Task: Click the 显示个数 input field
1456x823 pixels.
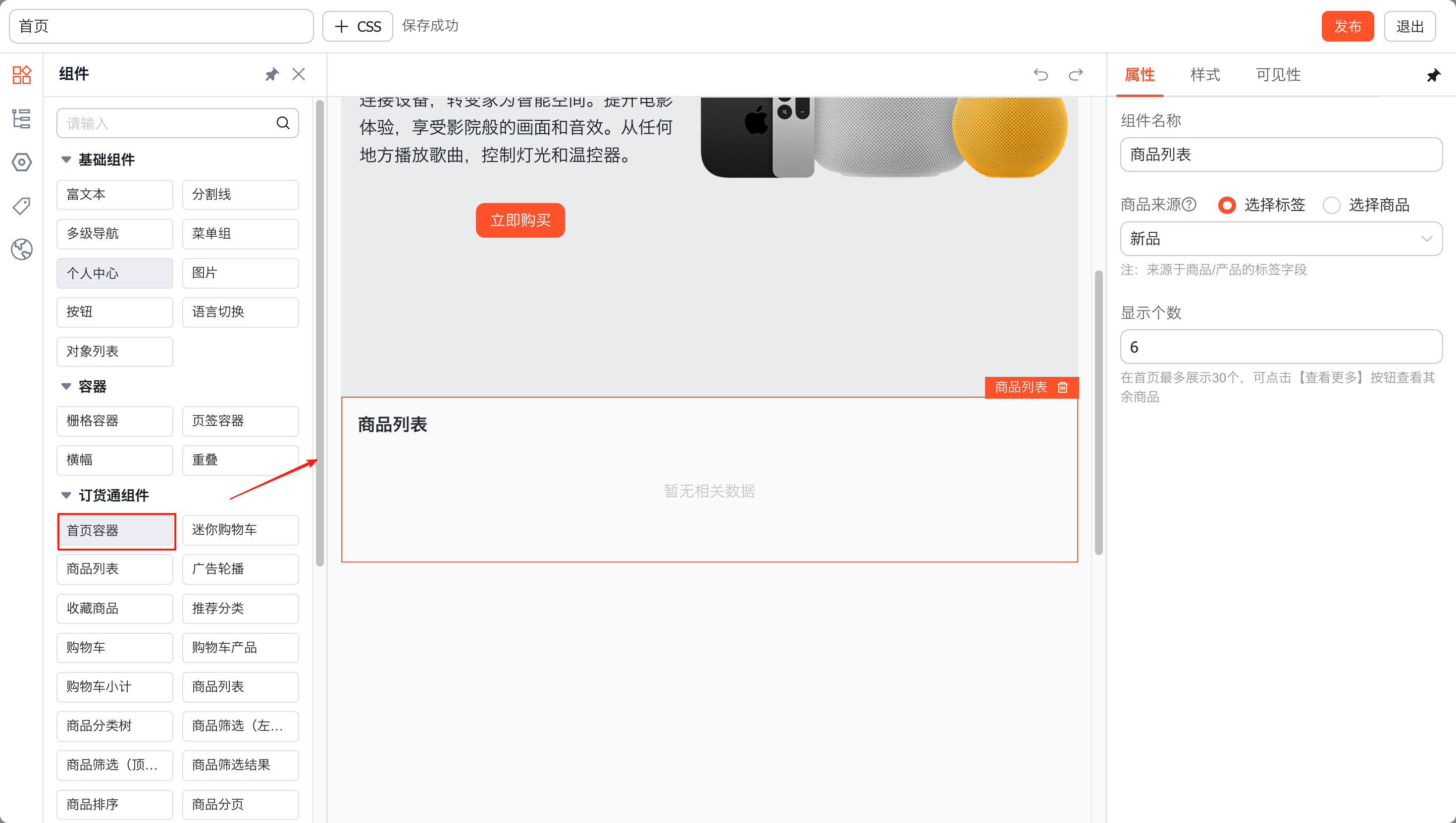Action: pos(1281,347)
